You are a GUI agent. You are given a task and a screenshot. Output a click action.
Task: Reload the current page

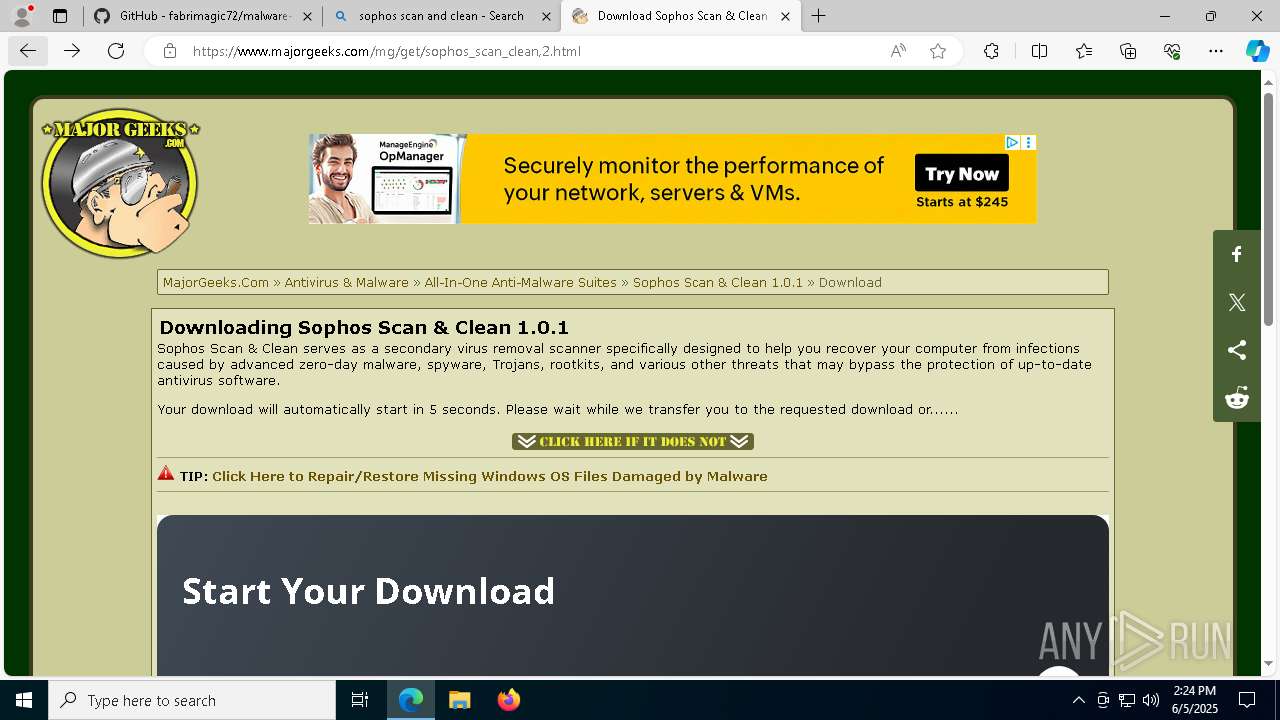116,51
